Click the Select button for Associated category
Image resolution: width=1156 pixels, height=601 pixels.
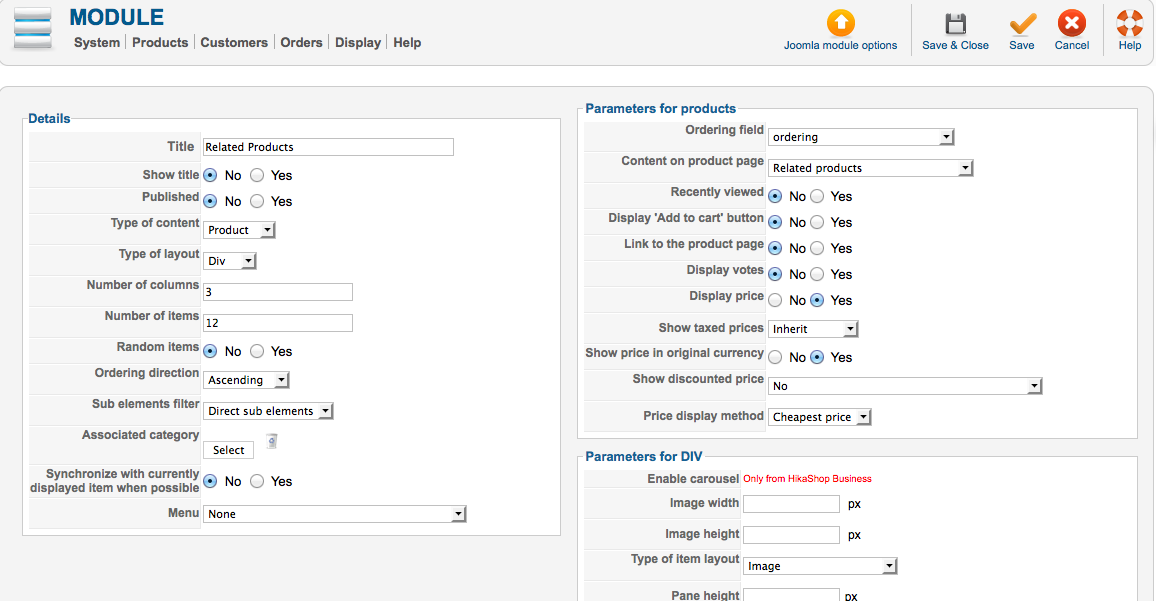tap(228, 450)
